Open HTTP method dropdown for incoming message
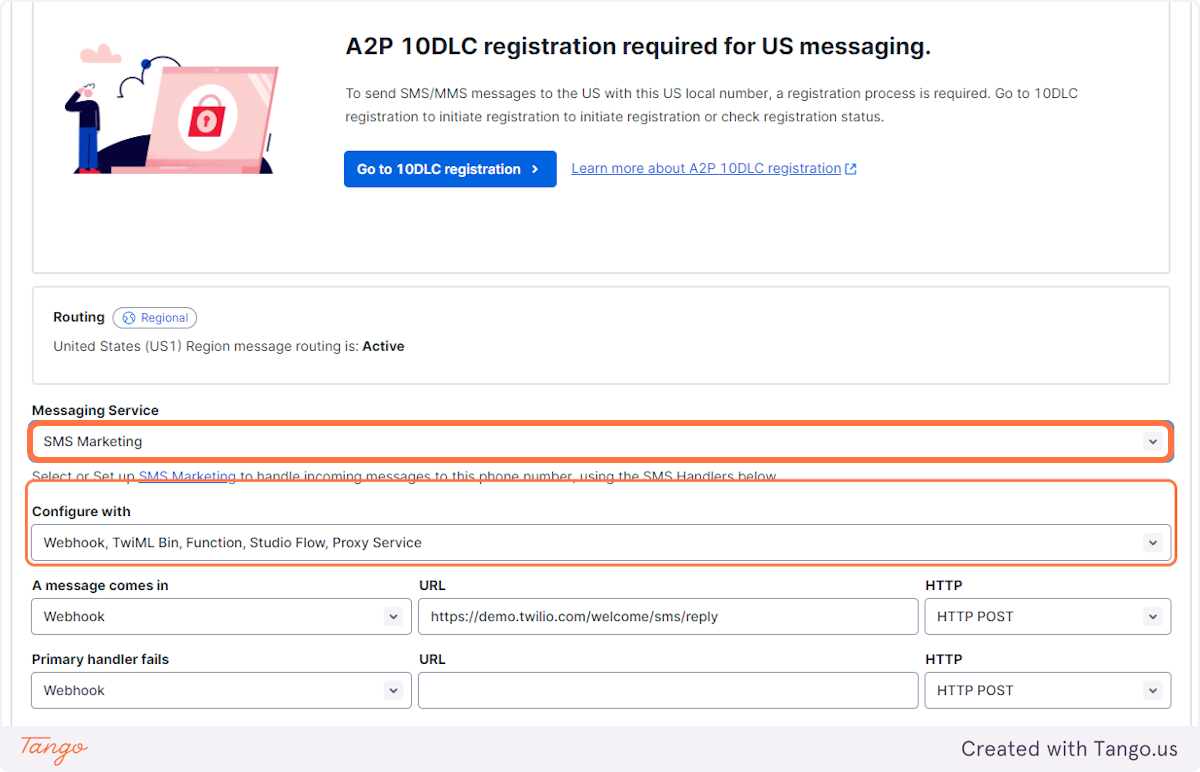 tap(1048, 617)
